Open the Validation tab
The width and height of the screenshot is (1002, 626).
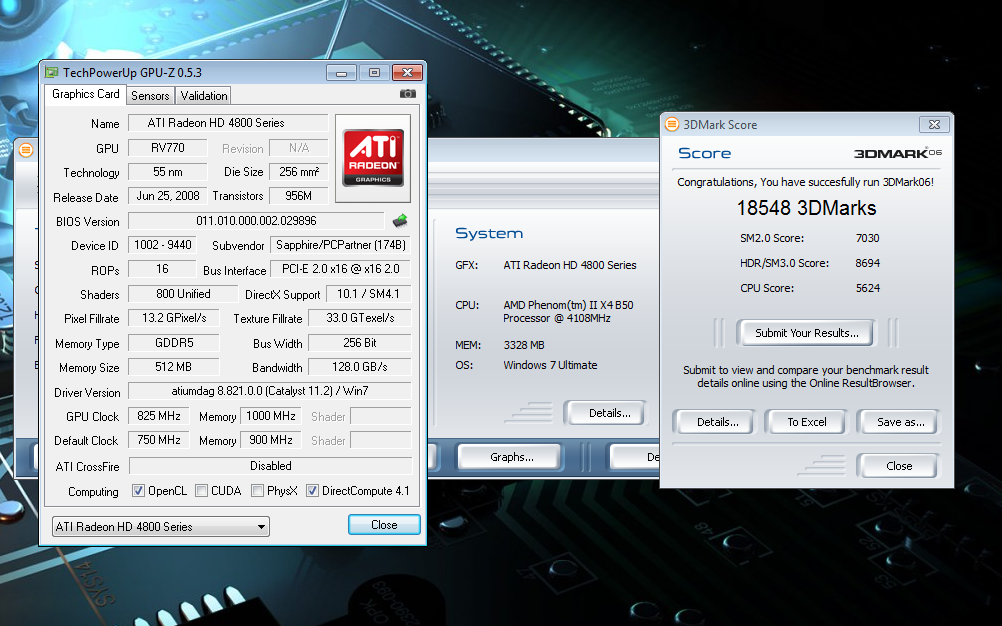(x=204, y=96)
